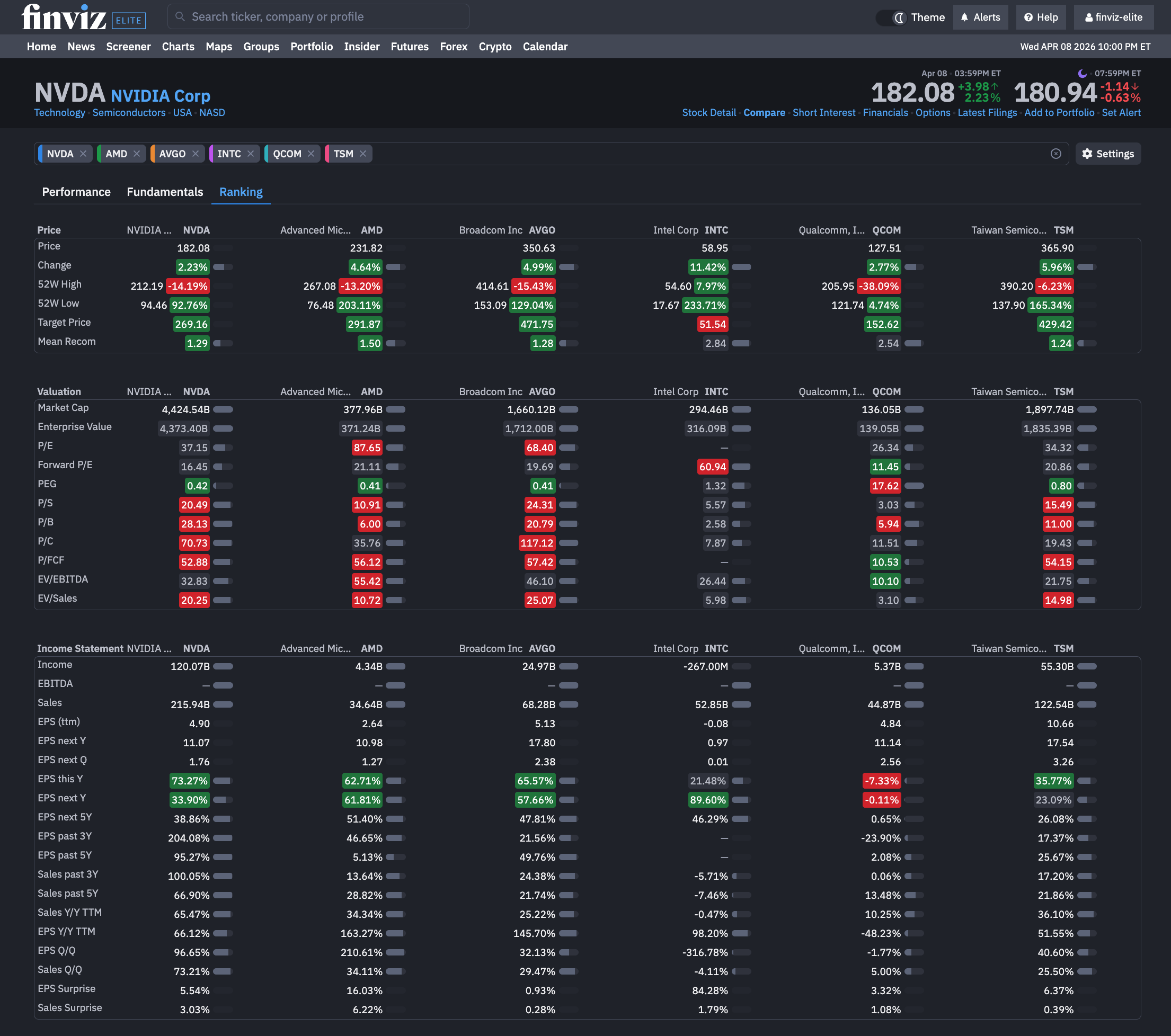
Task: Click the Add to Portfolio link
Action: pyautogui.click(x=1059, y=113)
